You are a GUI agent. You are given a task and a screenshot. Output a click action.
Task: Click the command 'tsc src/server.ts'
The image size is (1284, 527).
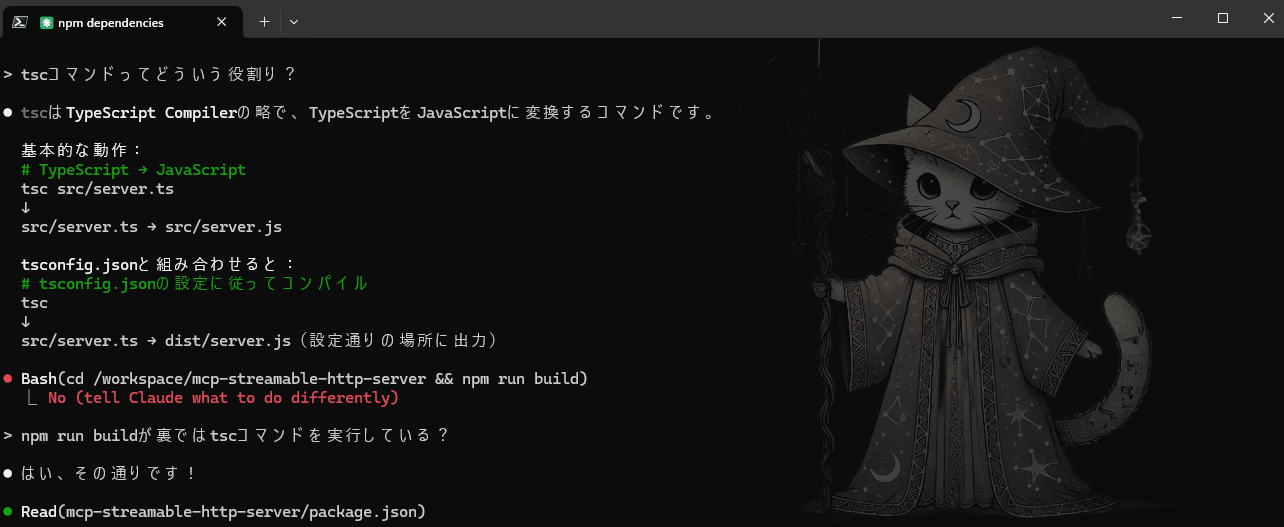[97, 189]
